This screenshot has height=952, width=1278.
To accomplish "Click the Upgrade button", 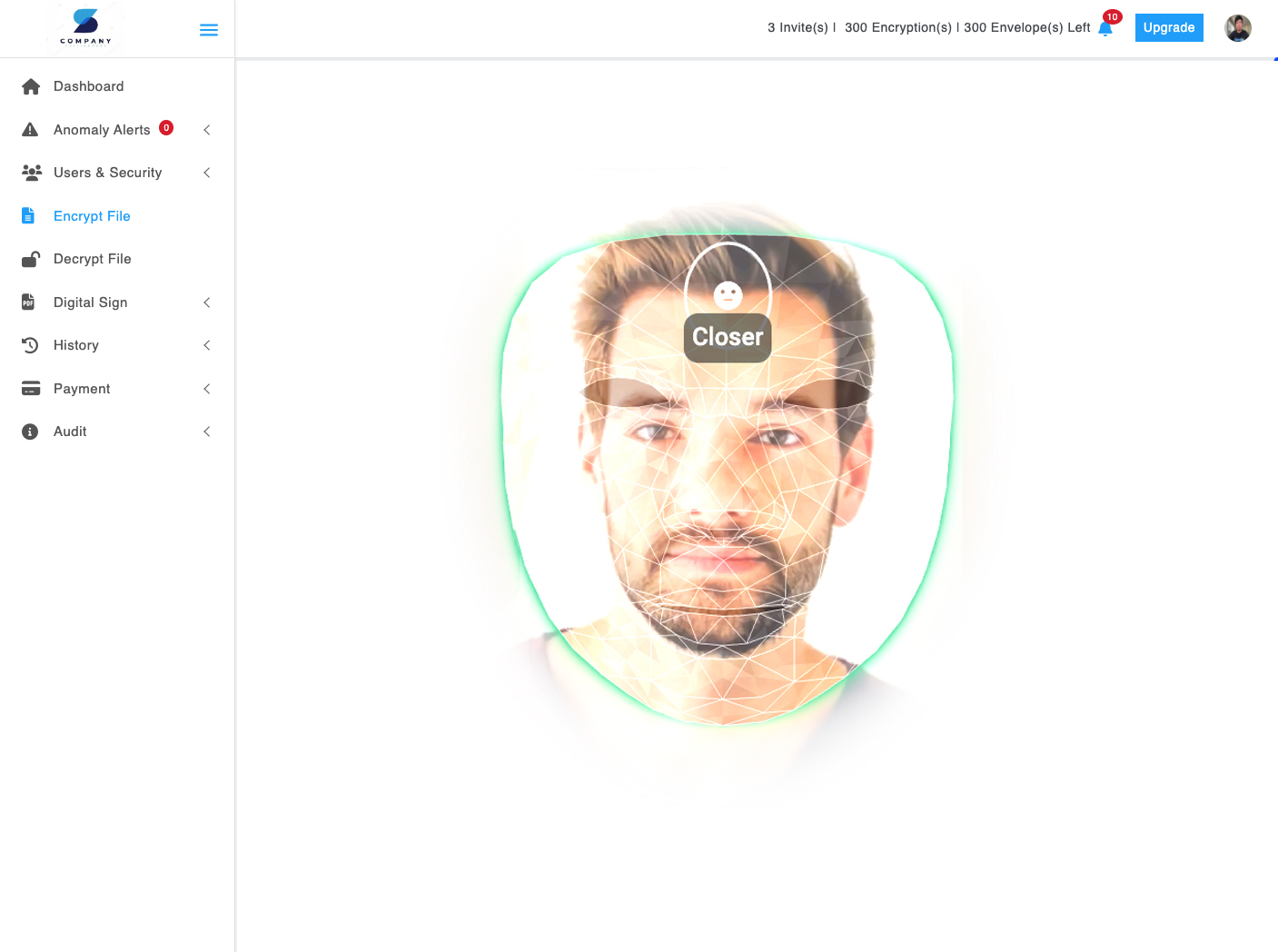I will point(1168,28).
